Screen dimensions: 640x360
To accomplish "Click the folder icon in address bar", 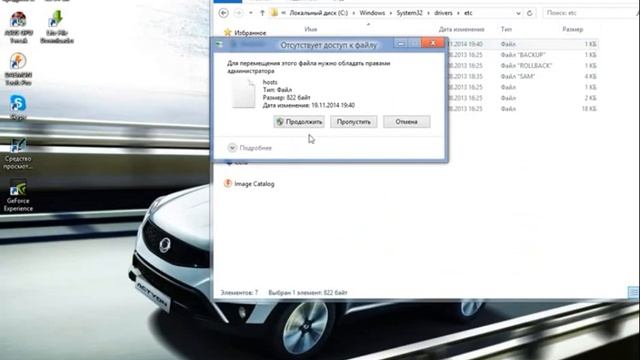I will point(275,13).
